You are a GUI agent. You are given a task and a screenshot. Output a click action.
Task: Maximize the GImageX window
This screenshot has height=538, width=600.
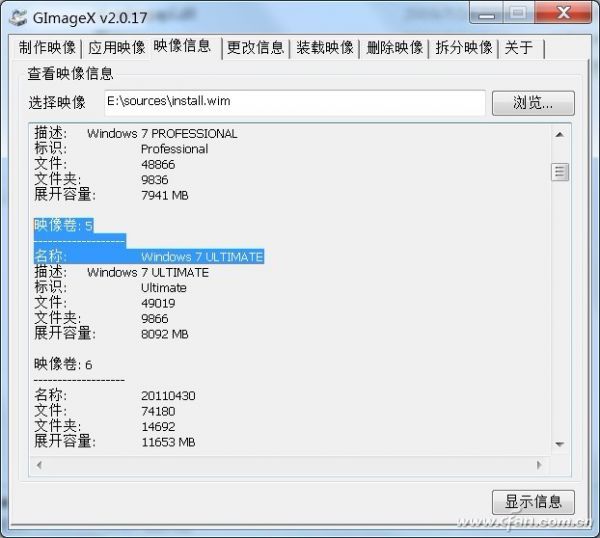tap(518, 14)
